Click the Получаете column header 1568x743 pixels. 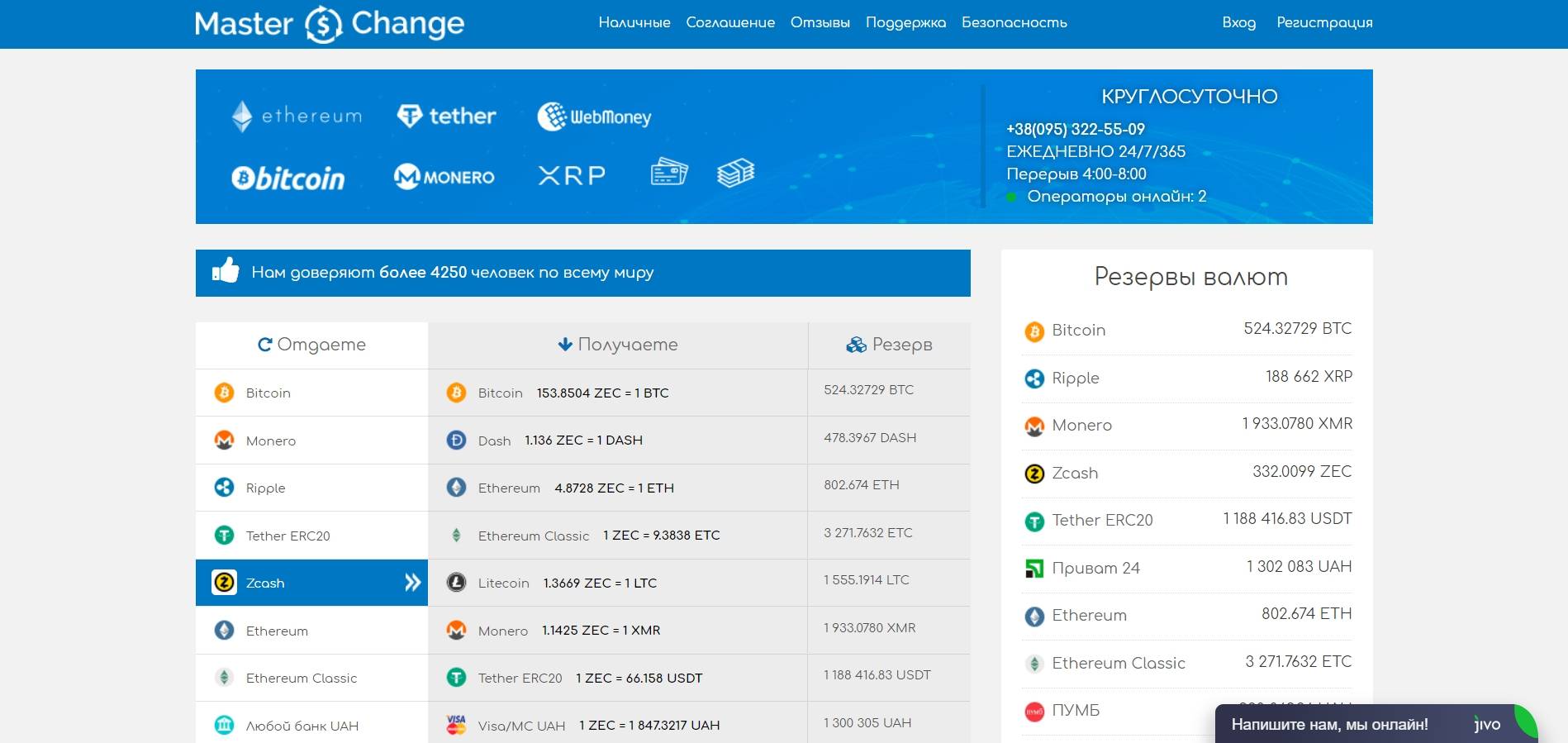(x=618, y=345)
